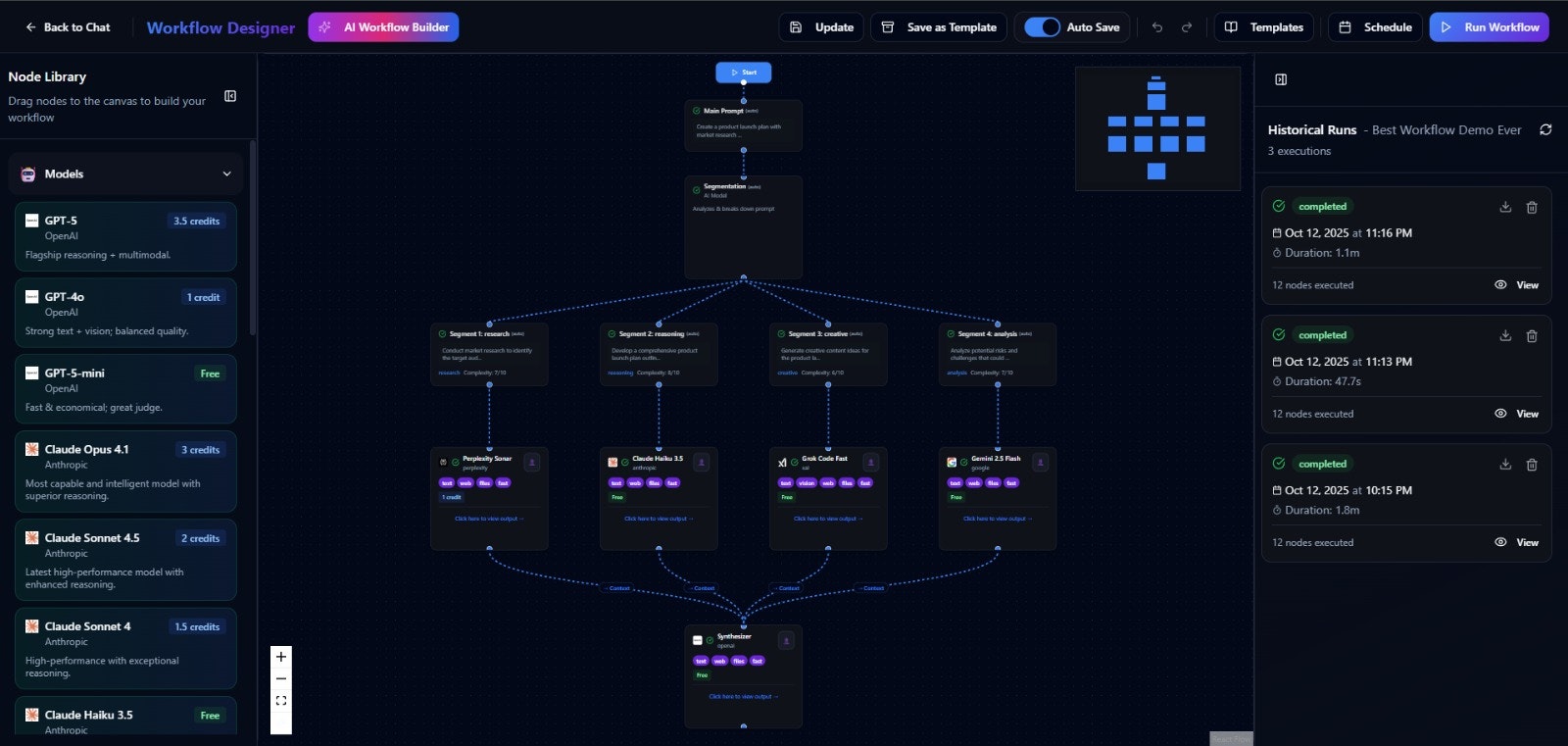Save workflow as template
The height and width of the screenshot is (746, 1568).
point(939,27)
